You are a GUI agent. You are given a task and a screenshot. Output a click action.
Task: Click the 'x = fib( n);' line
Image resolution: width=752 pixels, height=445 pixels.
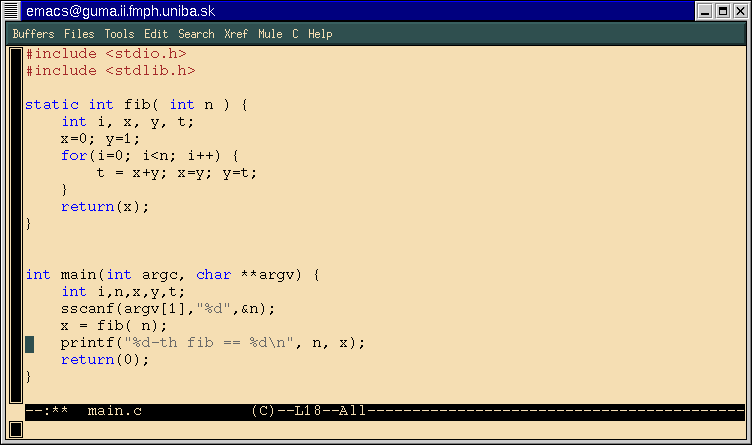click(x=114, y=326)
